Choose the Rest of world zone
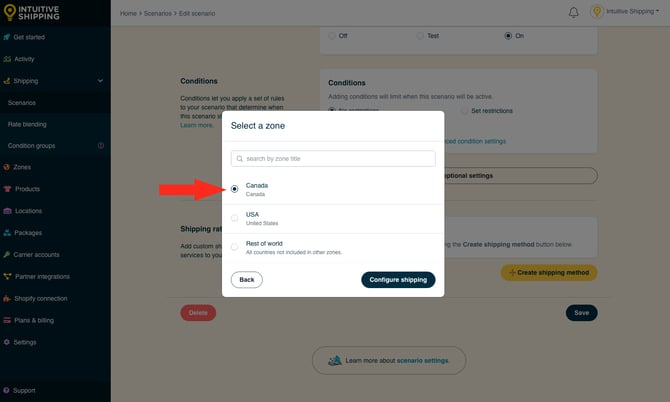The image size is (670, 402). (x=234, y=246)
